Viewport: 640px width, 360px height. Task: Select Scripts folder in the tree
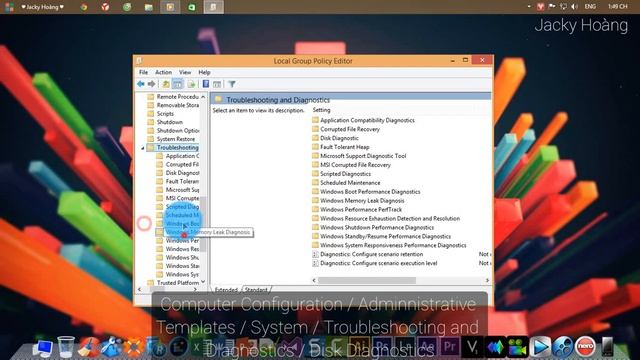tap(161, 113)
